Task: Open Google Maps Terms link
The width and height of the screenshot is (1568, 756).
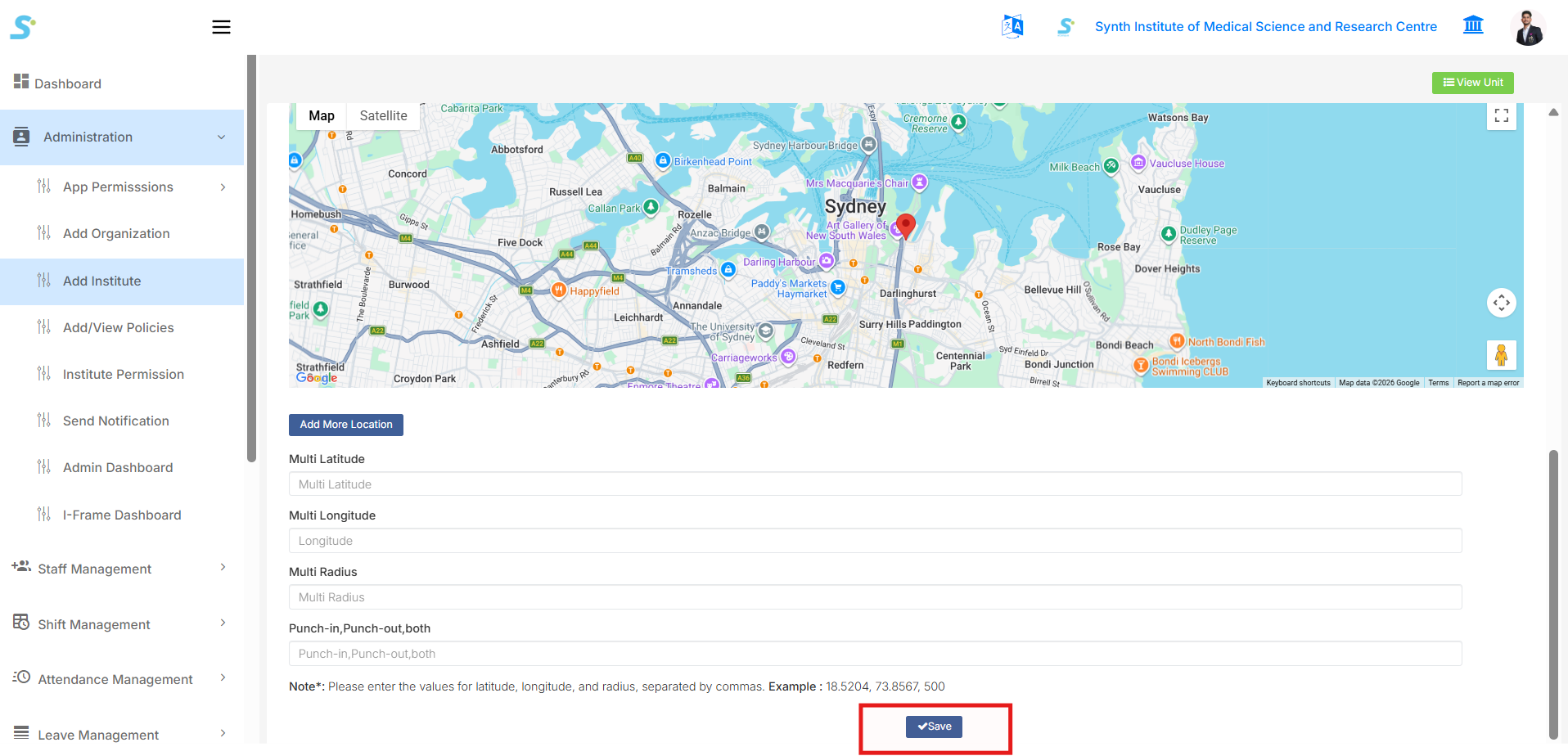Action: [1439, 383]
